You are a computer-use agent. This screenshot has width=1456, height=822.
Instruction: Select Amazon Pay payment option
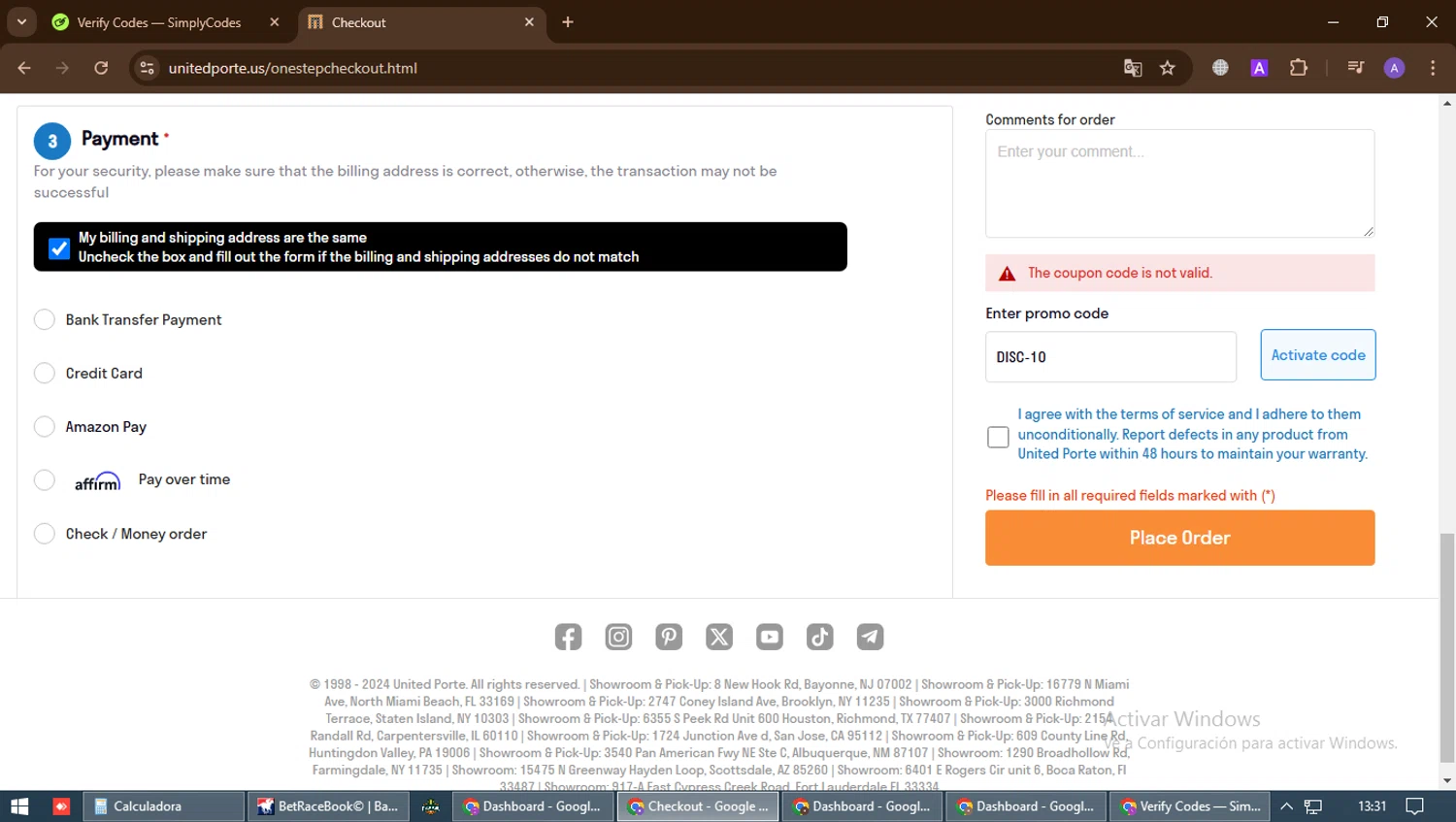[45, 427]
